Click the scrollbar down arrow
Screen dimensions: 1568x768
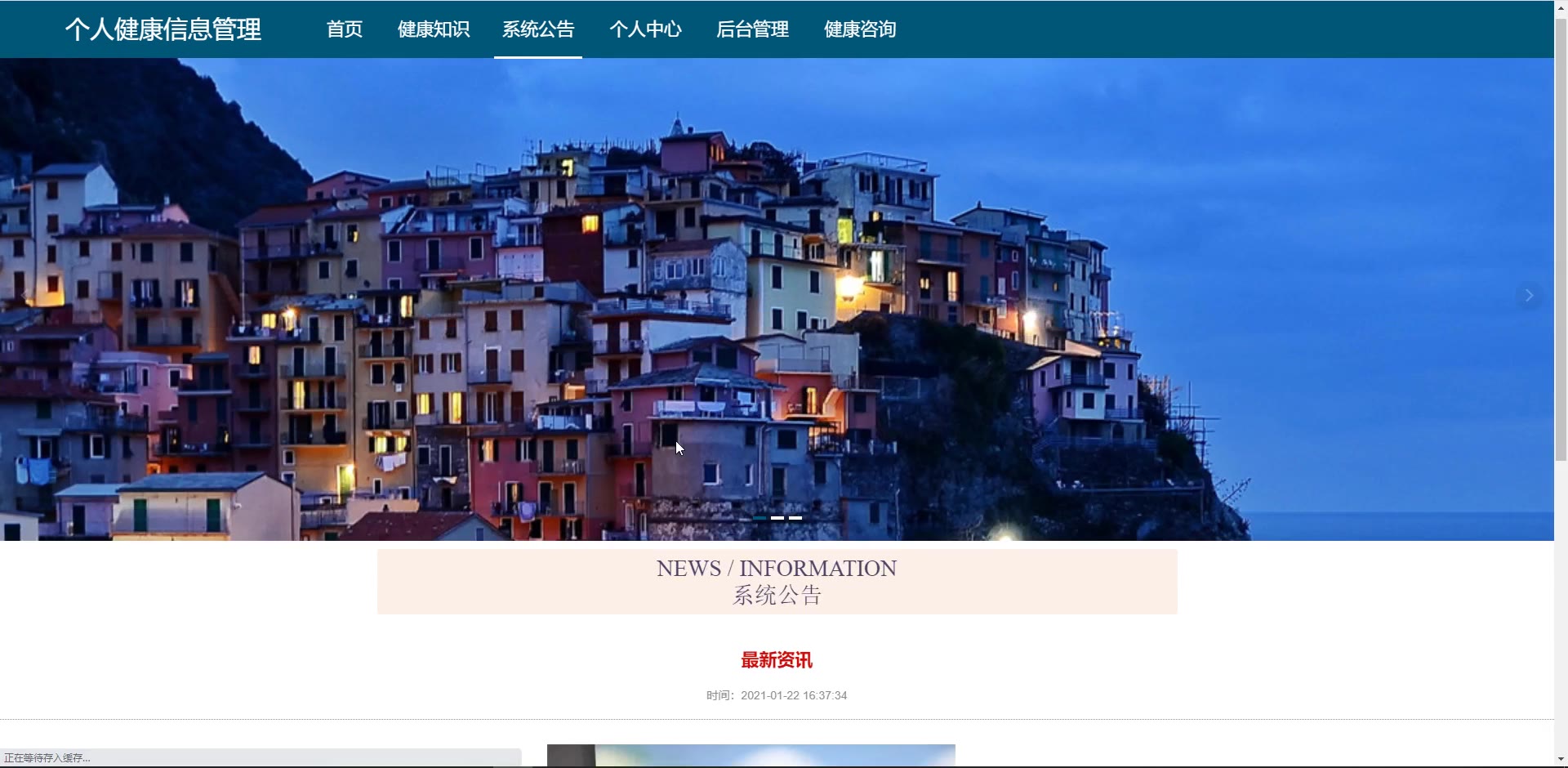tap(1561, 759)
